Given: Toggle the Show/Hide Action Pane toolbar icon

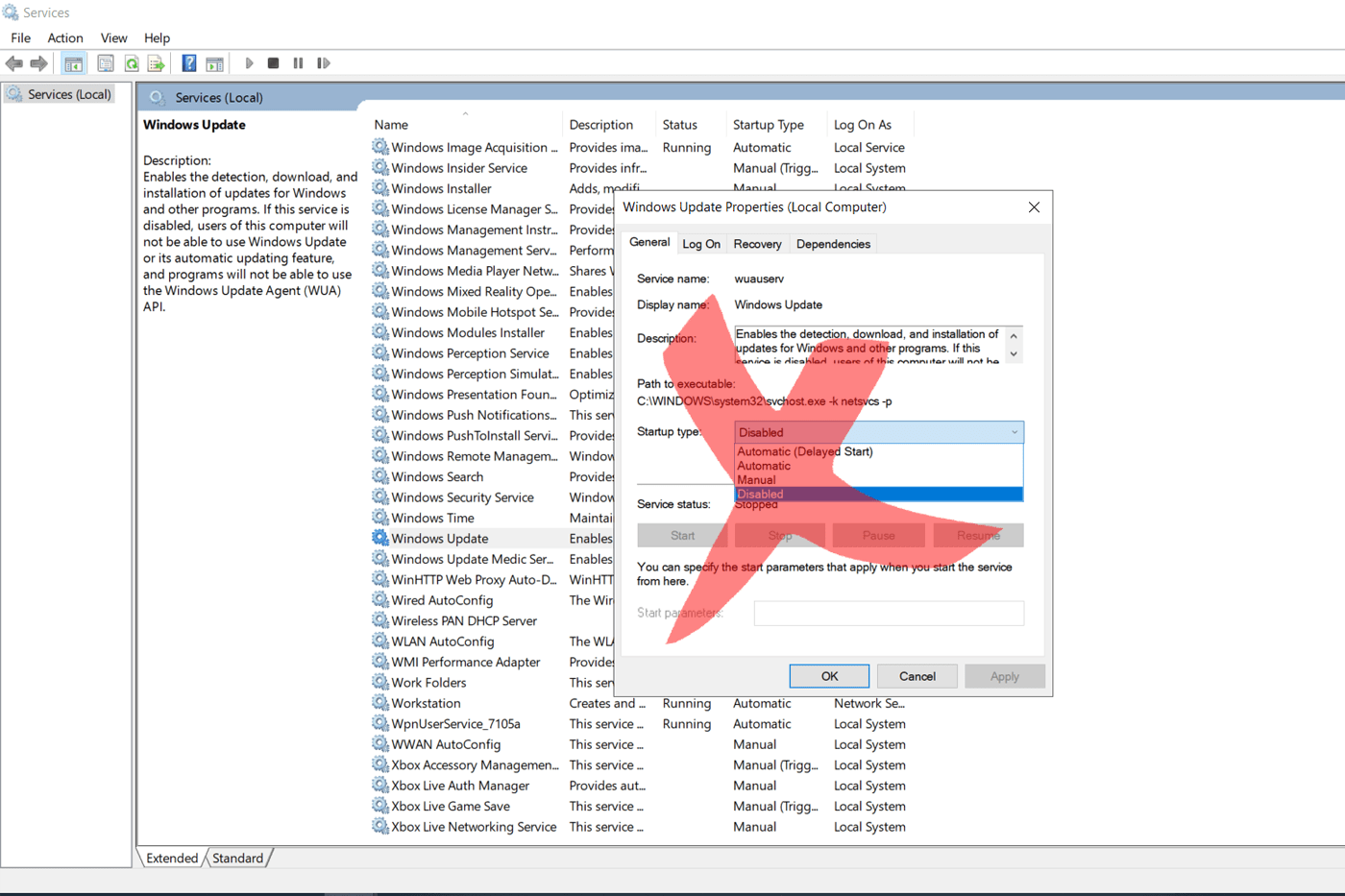Looking at the screenshot, I should pyautogui.click(x=214, y=63).
